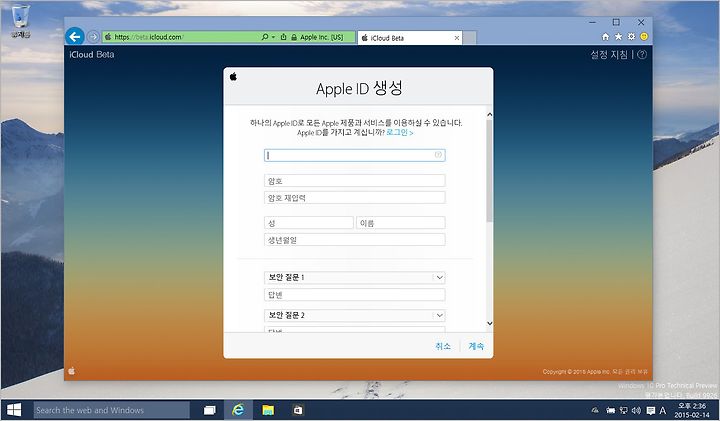The height and width of the screenshot is (421, 720).
Task: Click the help icon inside the email field
Action: click(438, 155)
